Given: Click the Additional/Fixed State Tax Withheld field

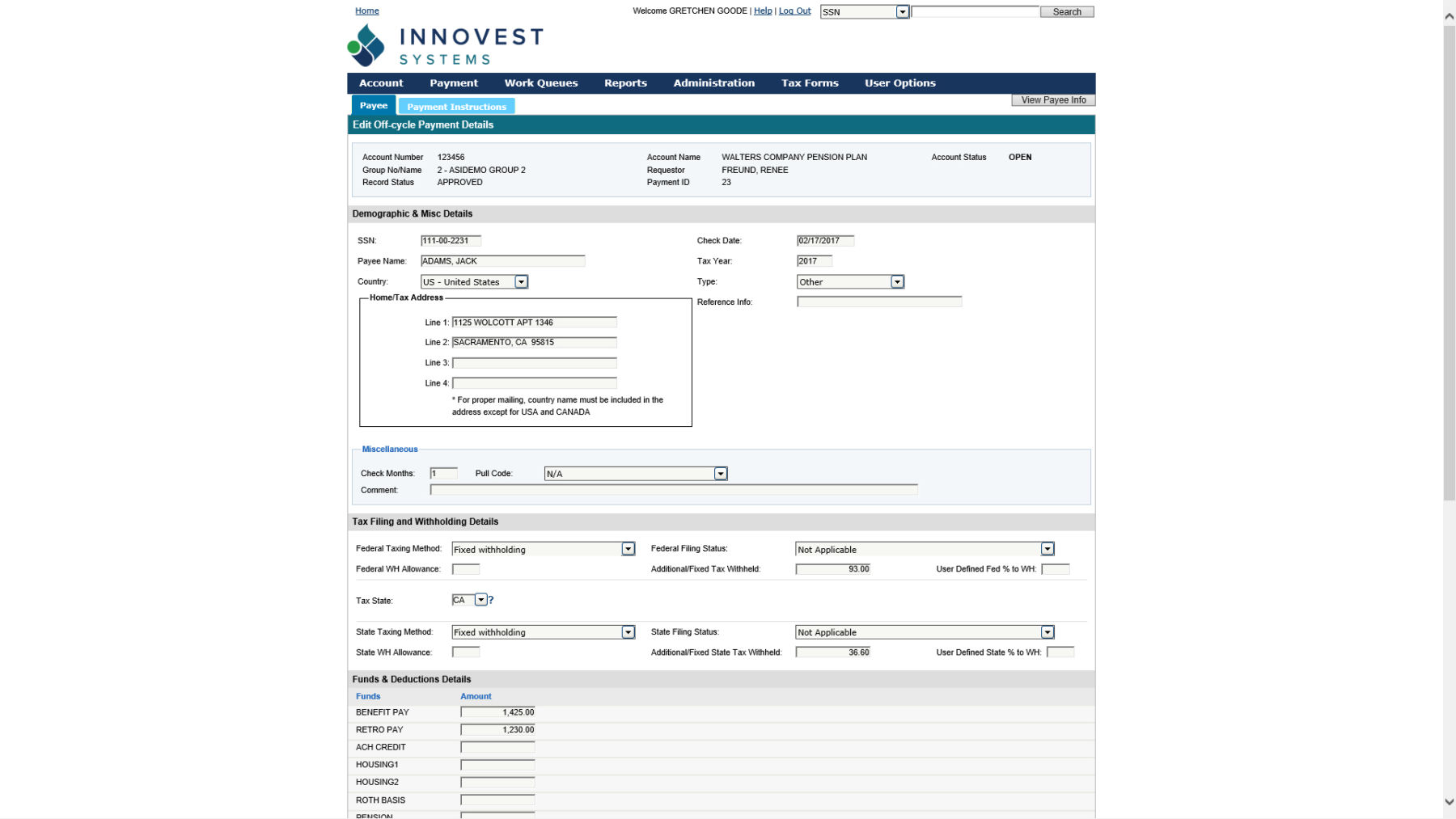Looking at the screenshot, I should [x=833, y=652].
